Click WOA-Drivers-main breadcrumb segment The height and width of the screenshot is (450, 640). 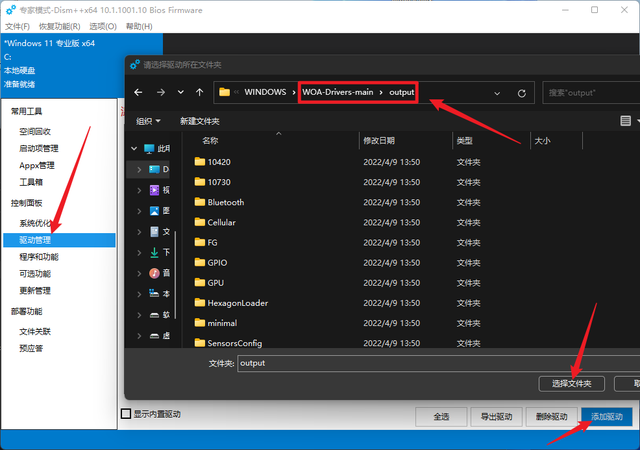[x=338, y=92]
